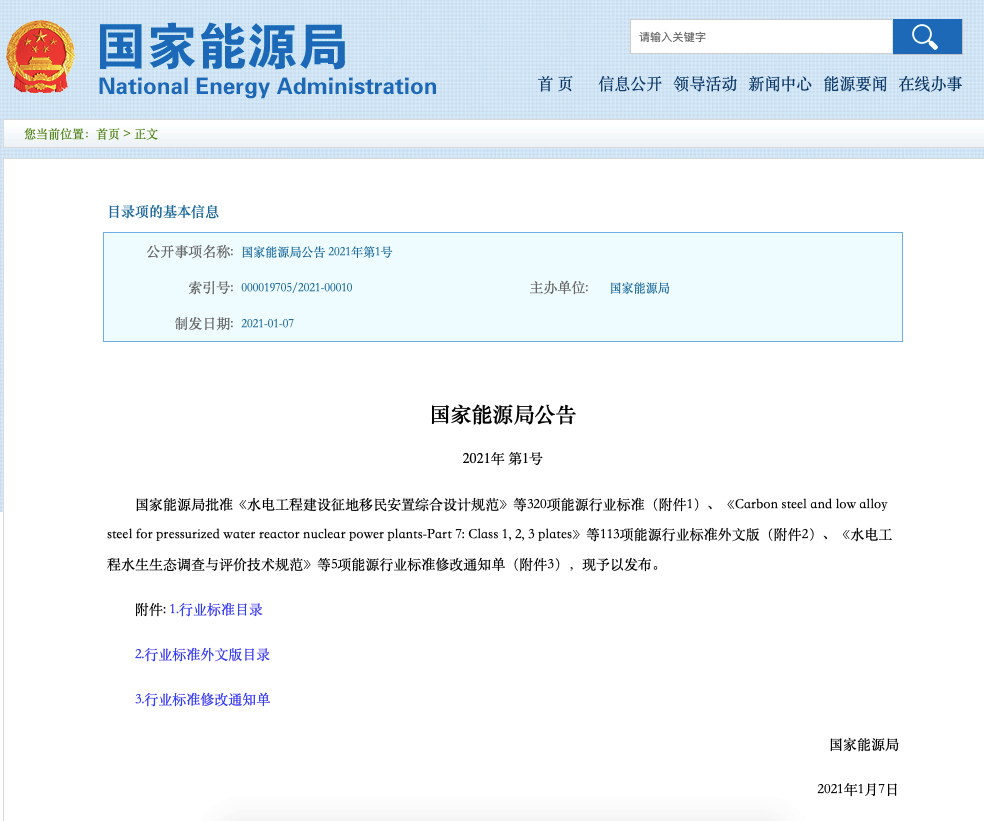This screenshot has width=984, height=821.
Task: Click the national emblem logo
Action: (40, 57)
